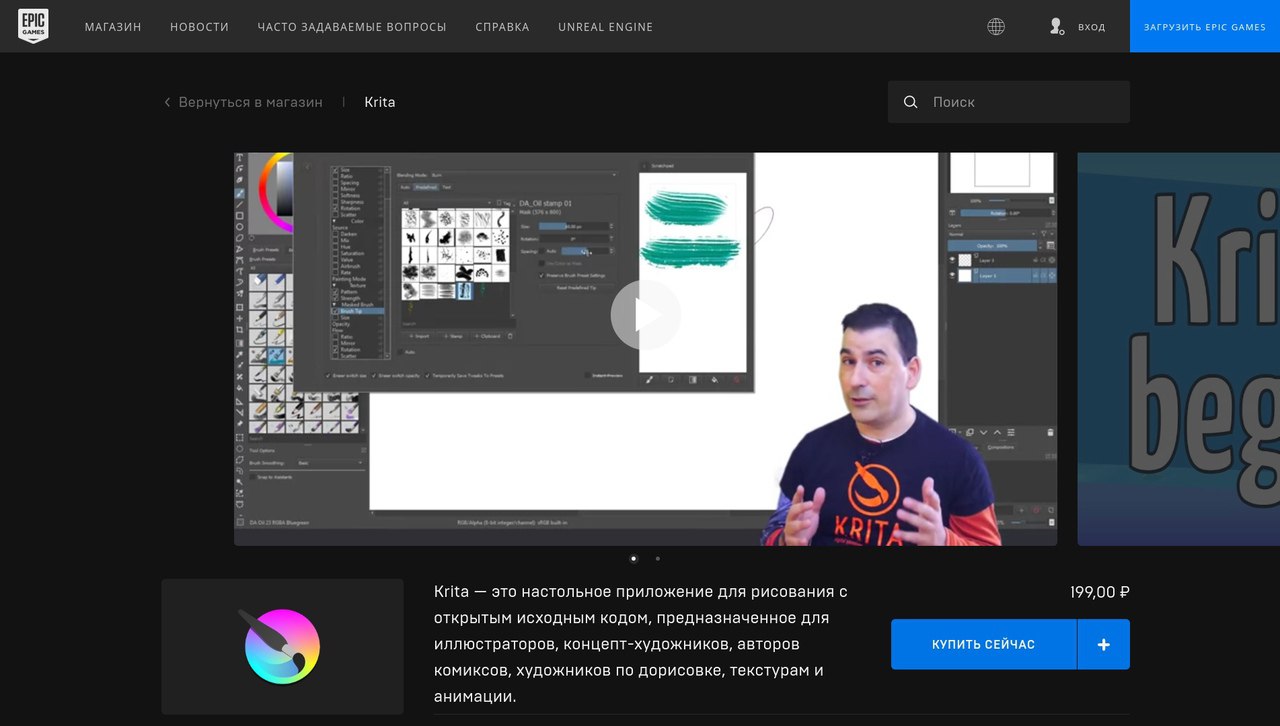Click the Epic Games logo

[33, 26]
